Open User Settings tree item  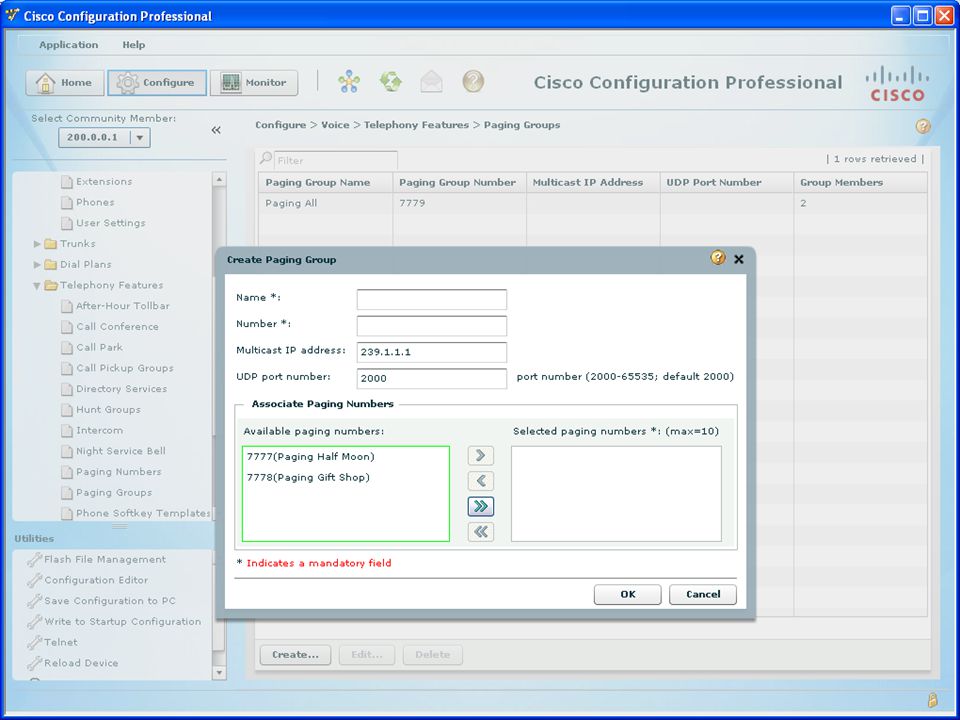[103, 223]
